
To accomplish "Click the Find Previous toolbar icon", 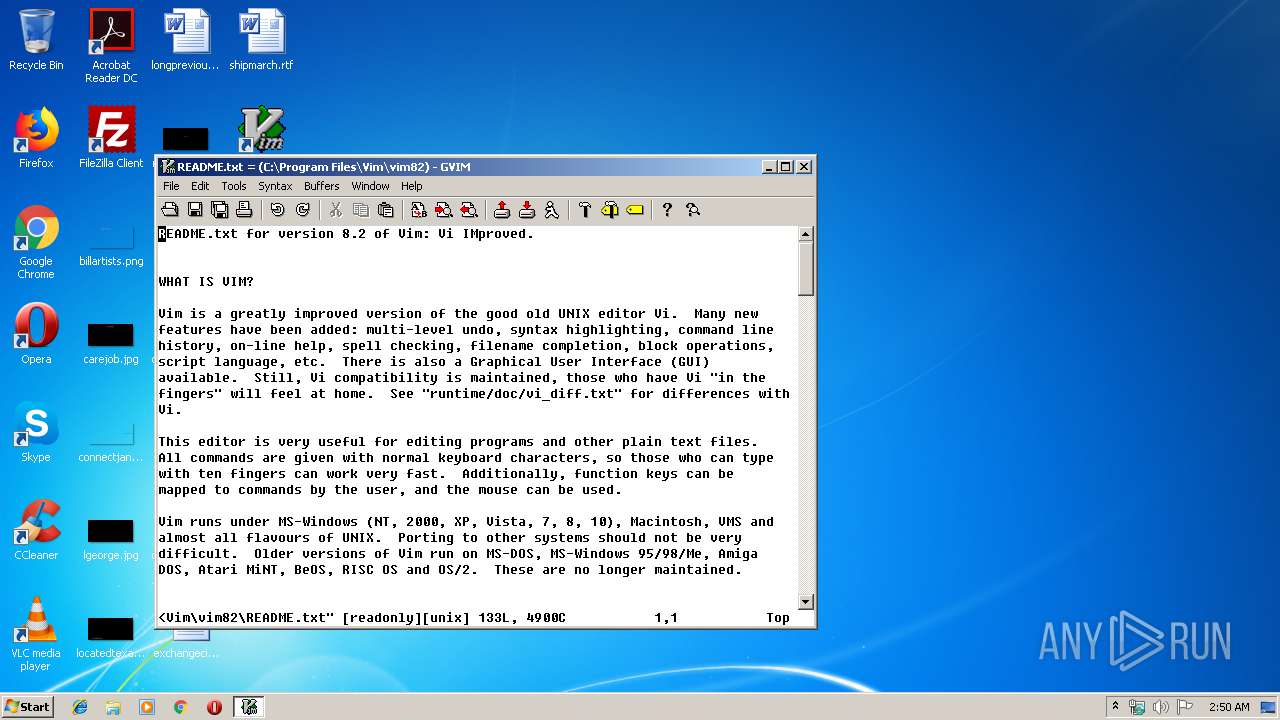I will pos(468,210).
